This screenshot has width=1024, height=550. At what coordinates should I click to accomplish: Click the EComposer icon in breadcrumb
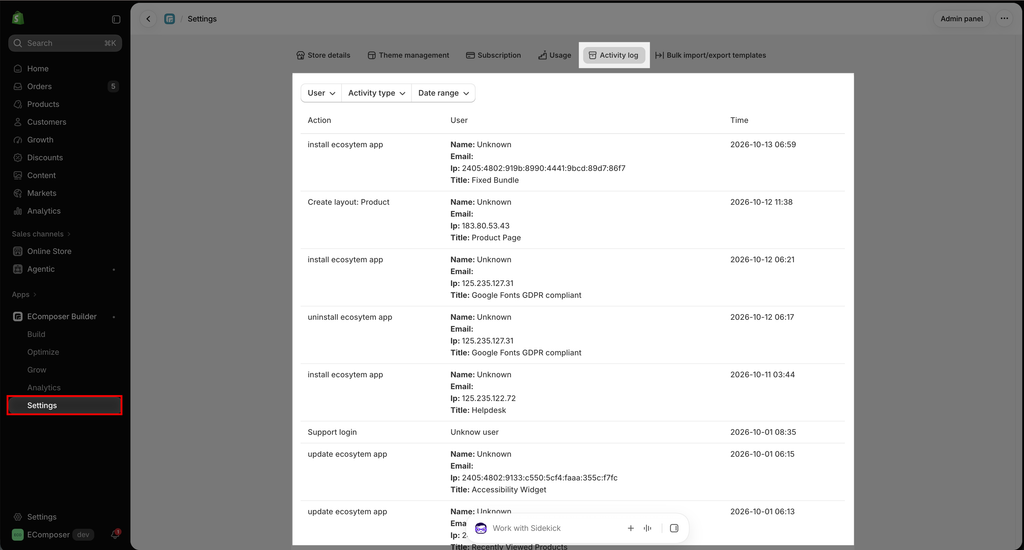[x=170, y=19]
